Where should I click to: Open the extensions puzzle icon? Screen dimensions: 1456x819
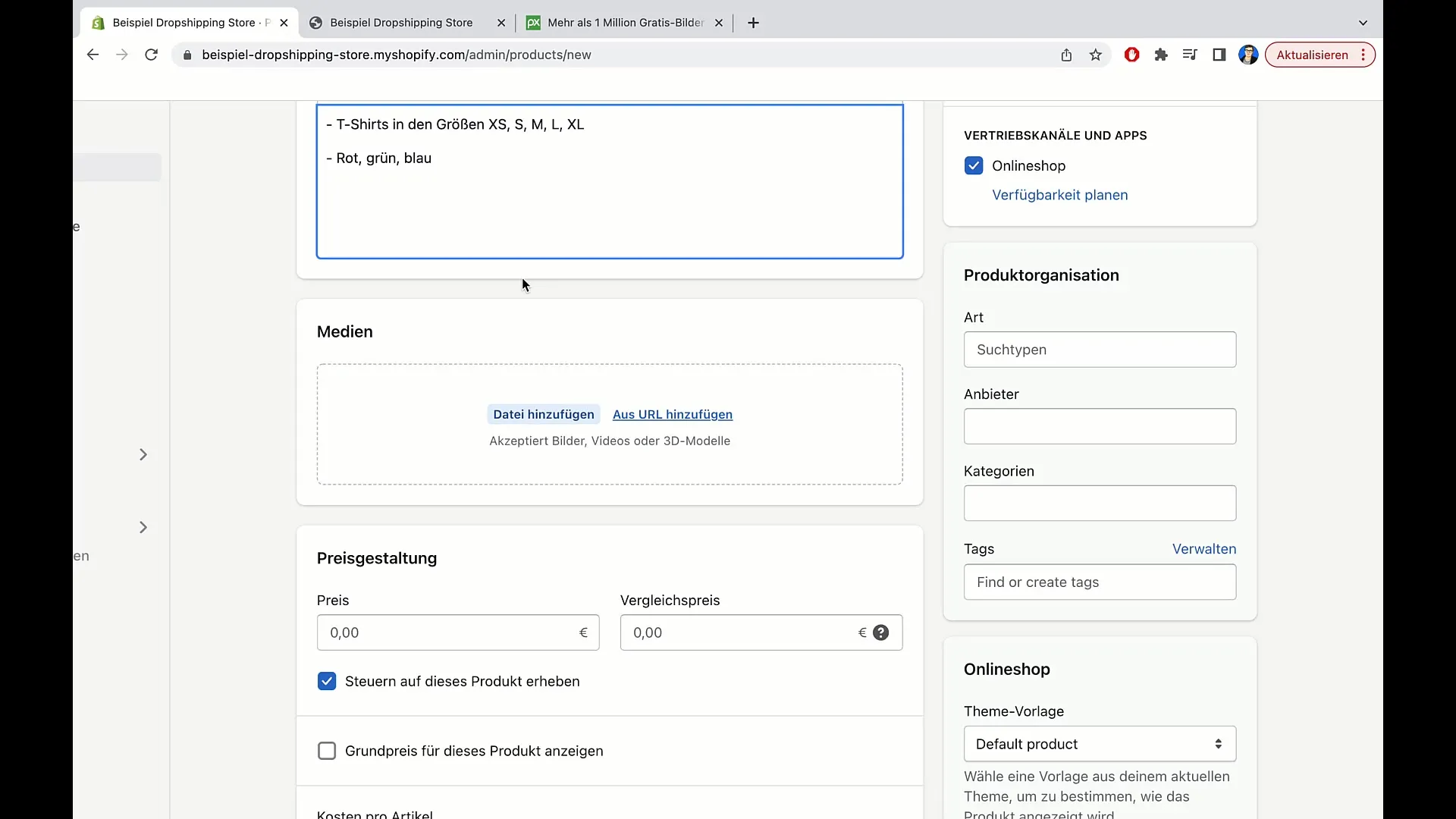pos(1161,55)
